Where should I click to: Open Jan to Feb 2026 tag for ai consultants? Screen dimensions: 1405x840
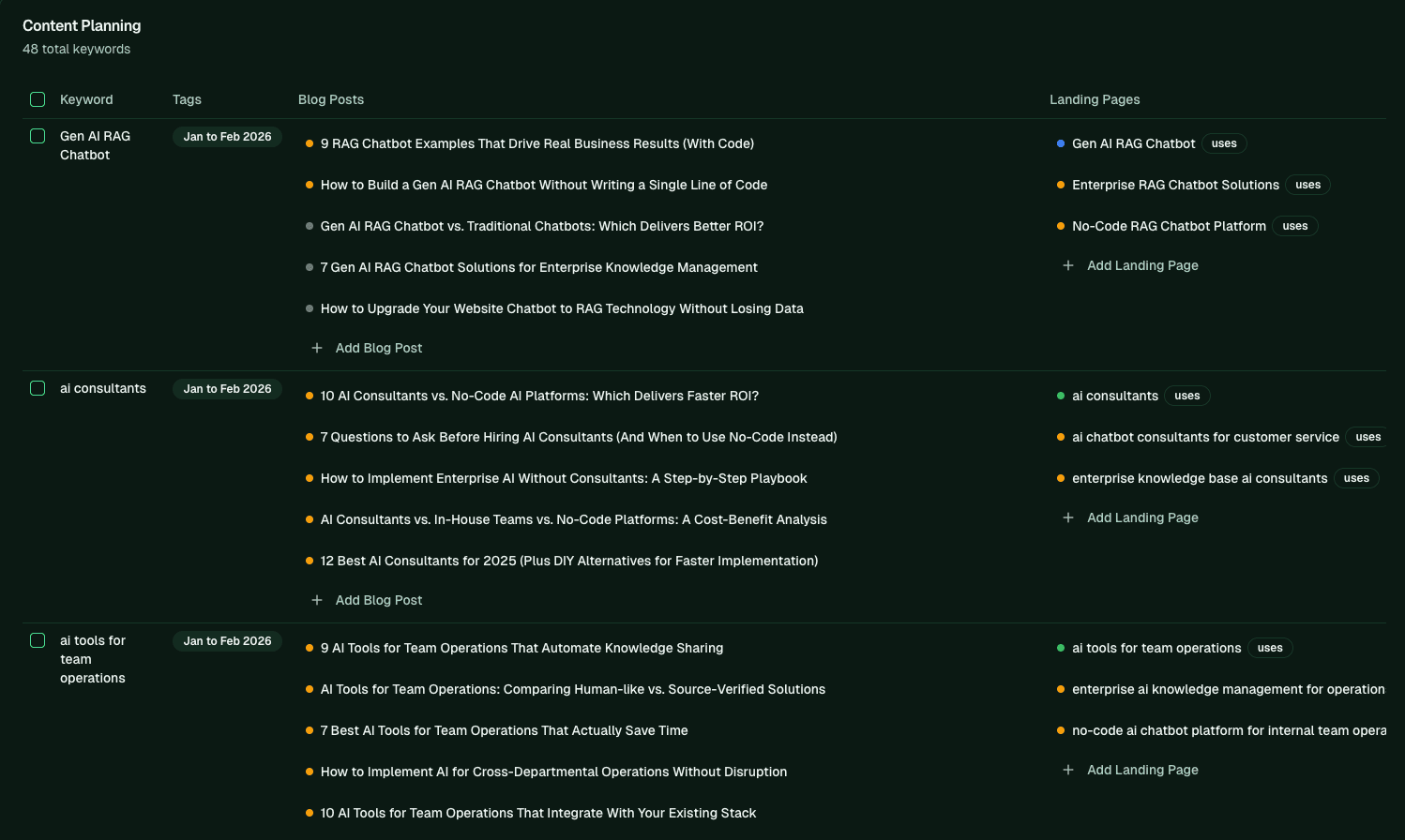pyautogui.click(x=227, y=389)
